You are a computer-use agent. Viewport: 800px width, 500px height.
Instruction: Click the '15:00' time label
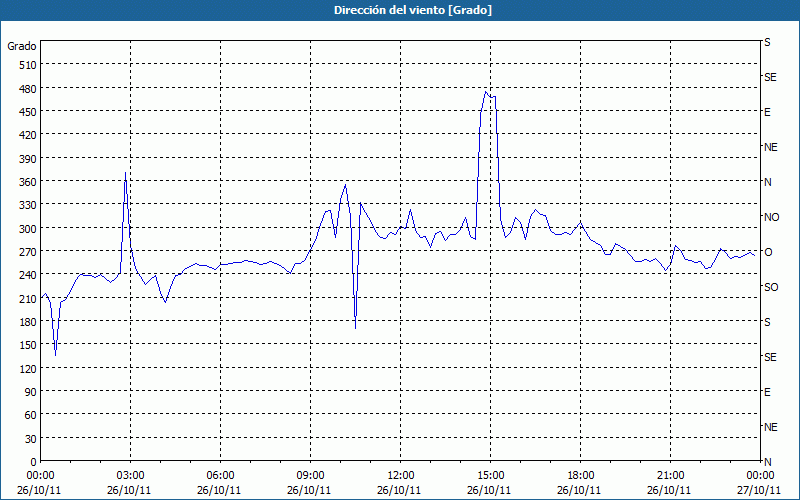click(490, 476)
